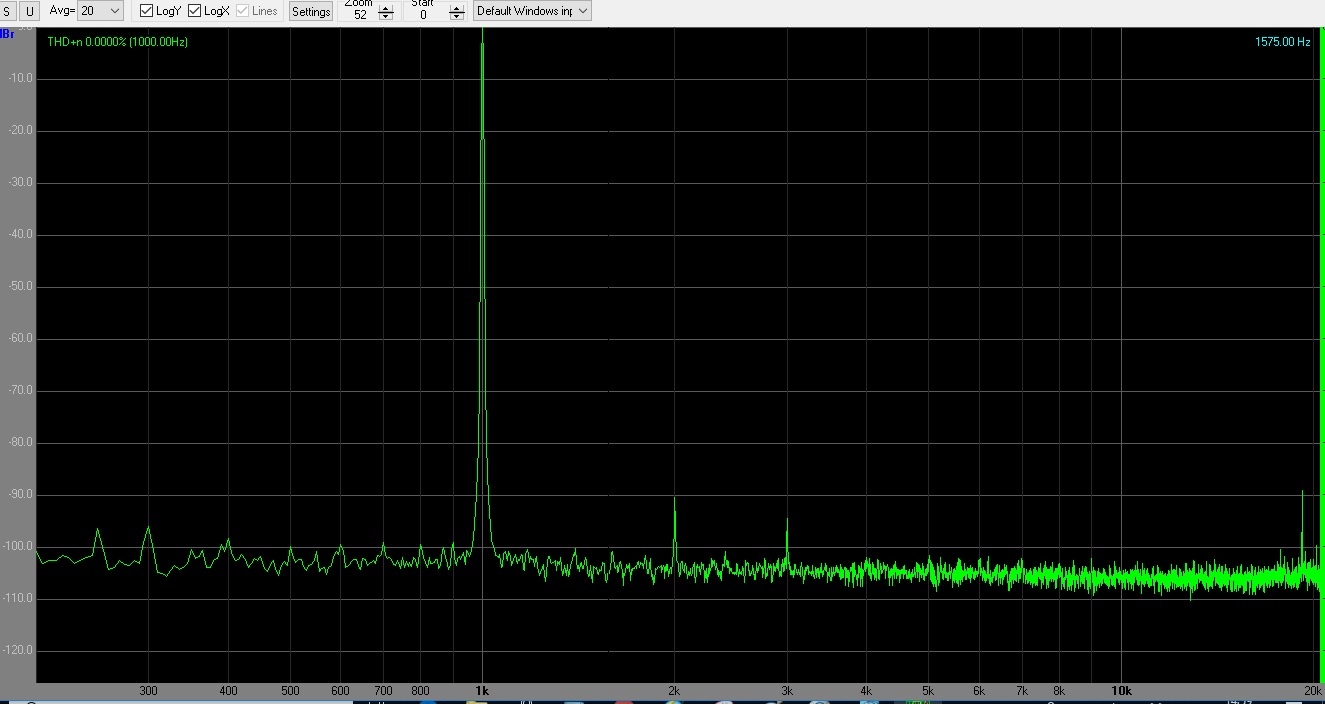Screen dimensions: 1325x704
Task: Click the U button in the toolbar
Action: tap(30, 11)
